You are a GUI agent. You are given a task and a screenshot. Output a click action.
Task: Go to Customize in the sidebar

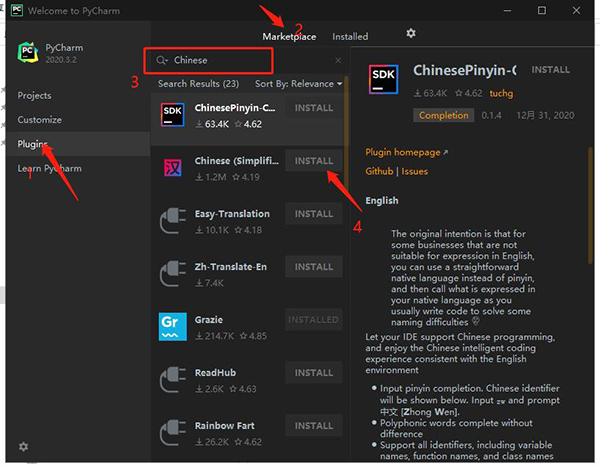pos(39,120)
